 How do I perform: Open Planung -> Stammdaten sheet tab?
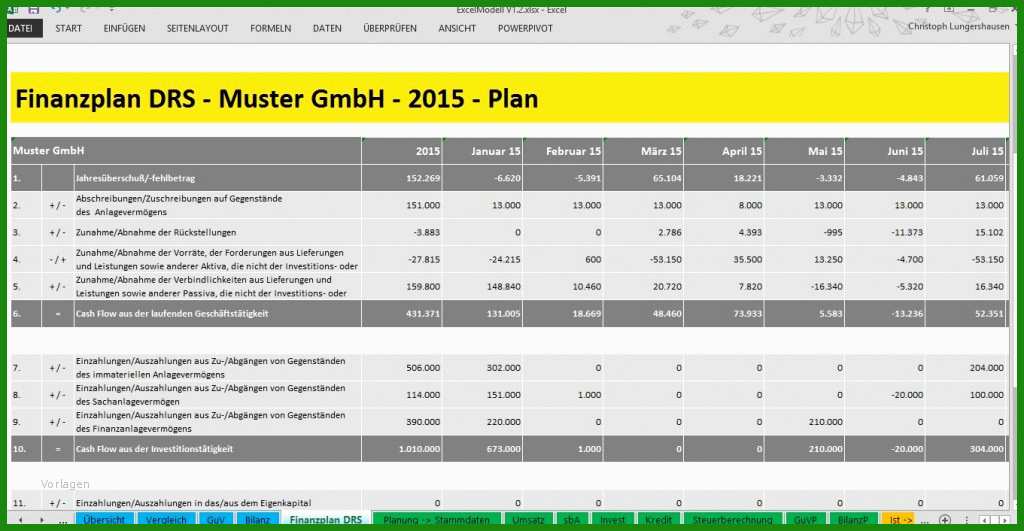[x=436, y=520]
